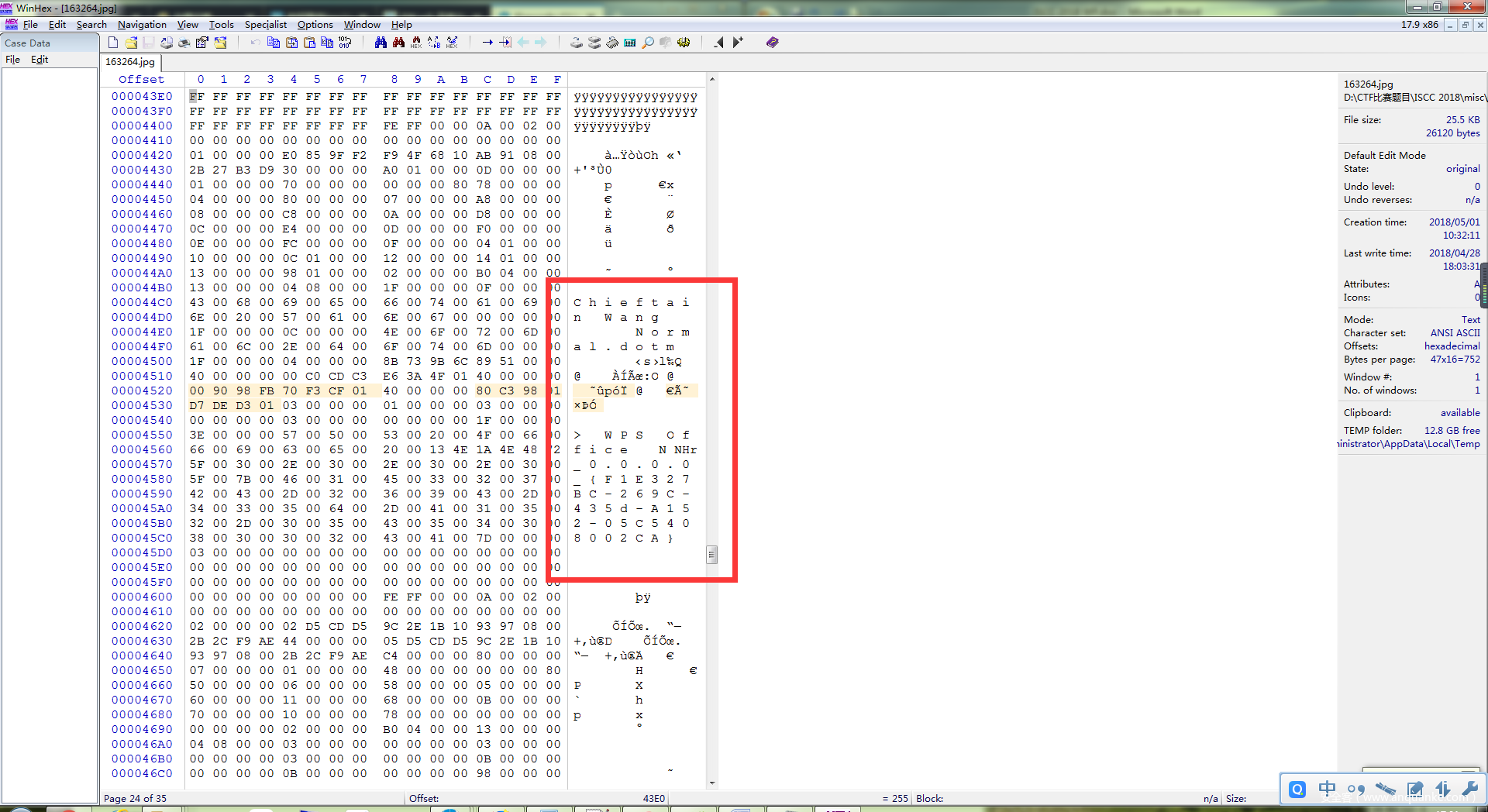
Task: Click the magnifying glass analyze icon
Action: [648, 43]
